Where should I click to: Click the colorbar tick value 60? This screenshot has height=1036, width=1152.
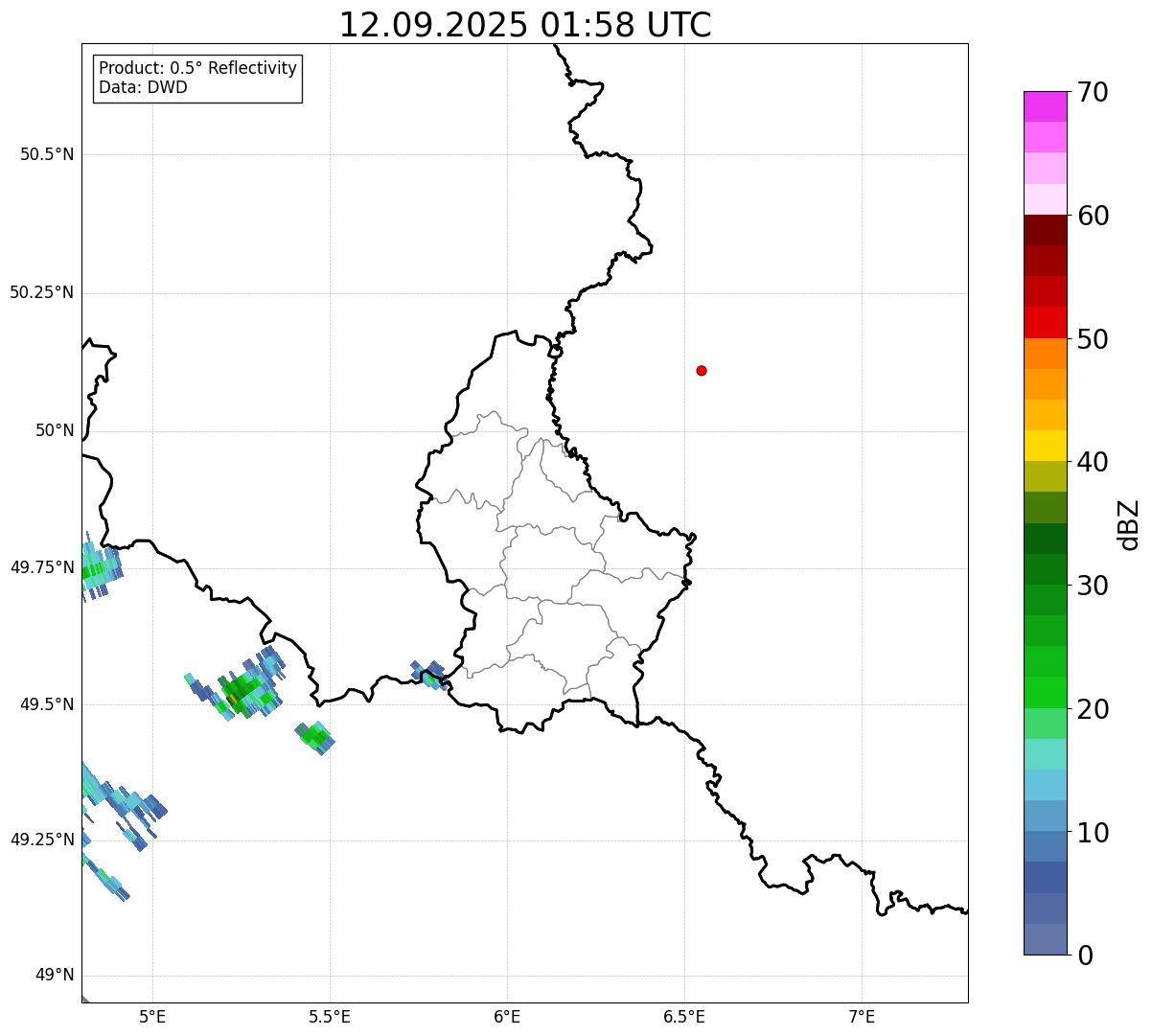coord(1093,216)
